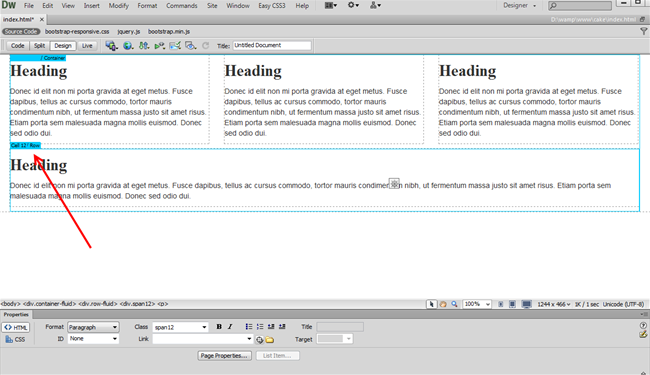Click the Visual aids eye icon
This screenshot has height=375, width=650.
tap(191, 46)
